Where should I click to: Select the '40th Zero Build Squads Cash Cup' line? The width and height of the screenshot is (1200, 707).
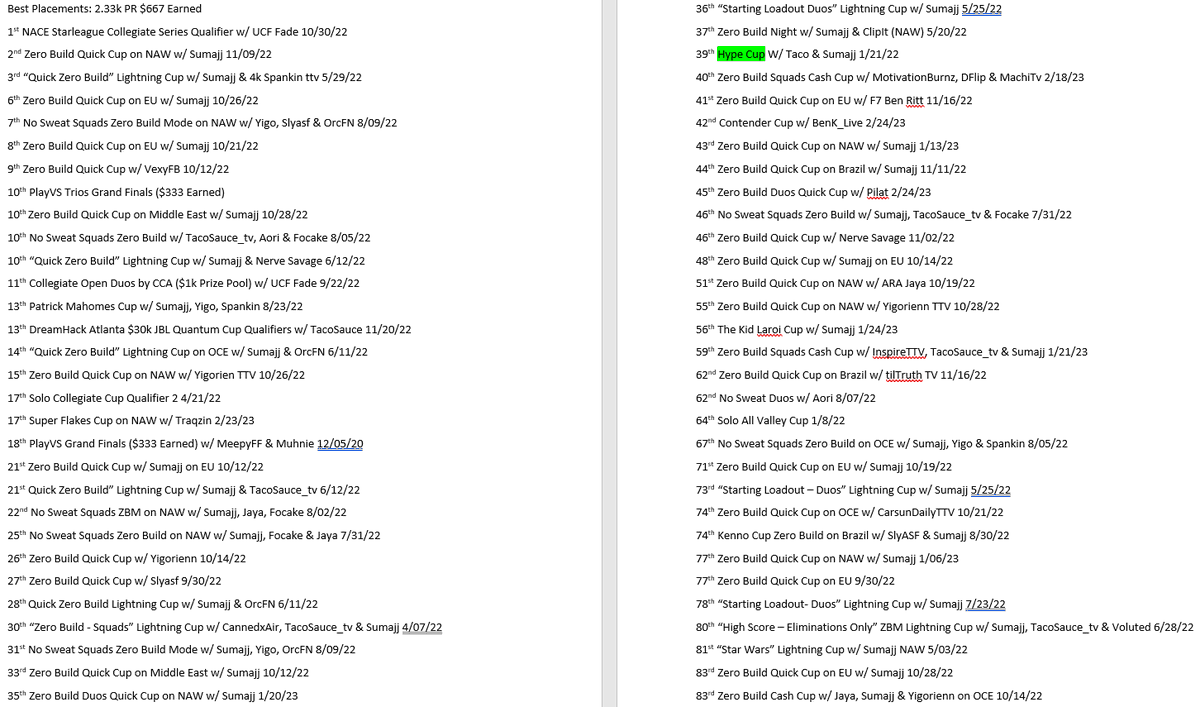[x=890, y=78]
